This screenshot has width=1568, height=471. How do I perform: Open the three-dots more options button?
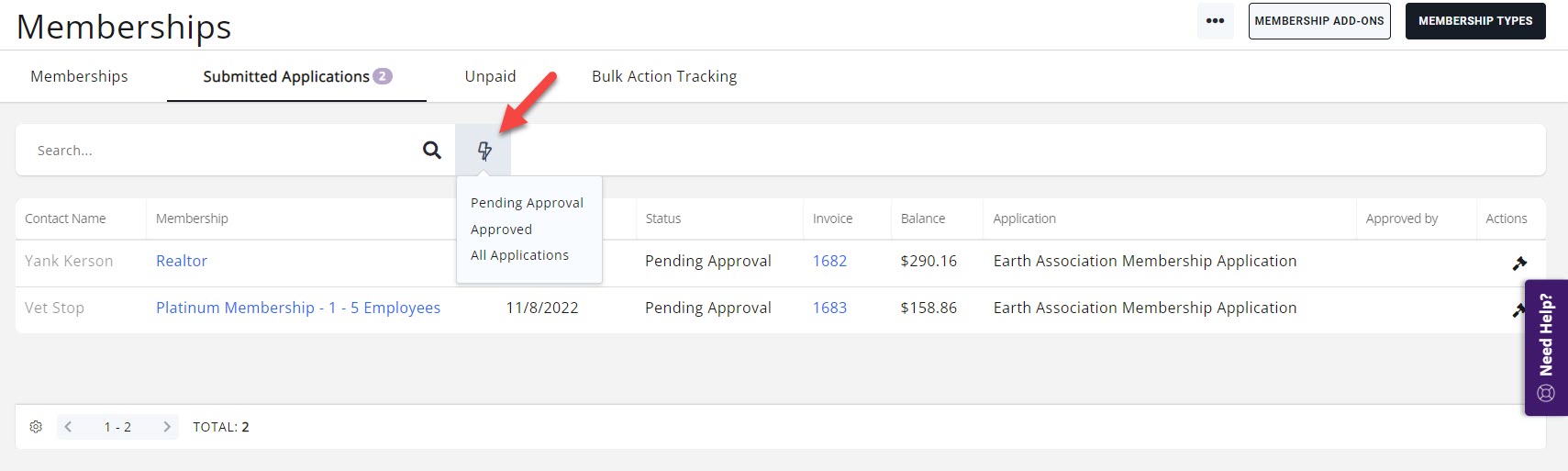point(1215,21)
